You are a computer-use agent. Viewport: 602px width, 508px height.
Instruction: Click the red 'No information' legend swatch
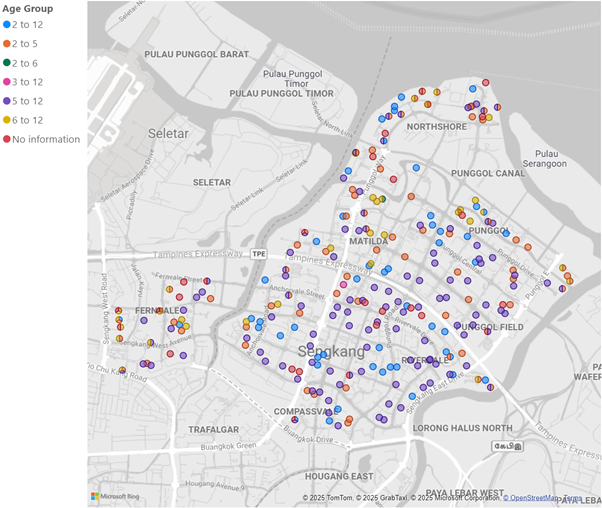tap(7, 139)
